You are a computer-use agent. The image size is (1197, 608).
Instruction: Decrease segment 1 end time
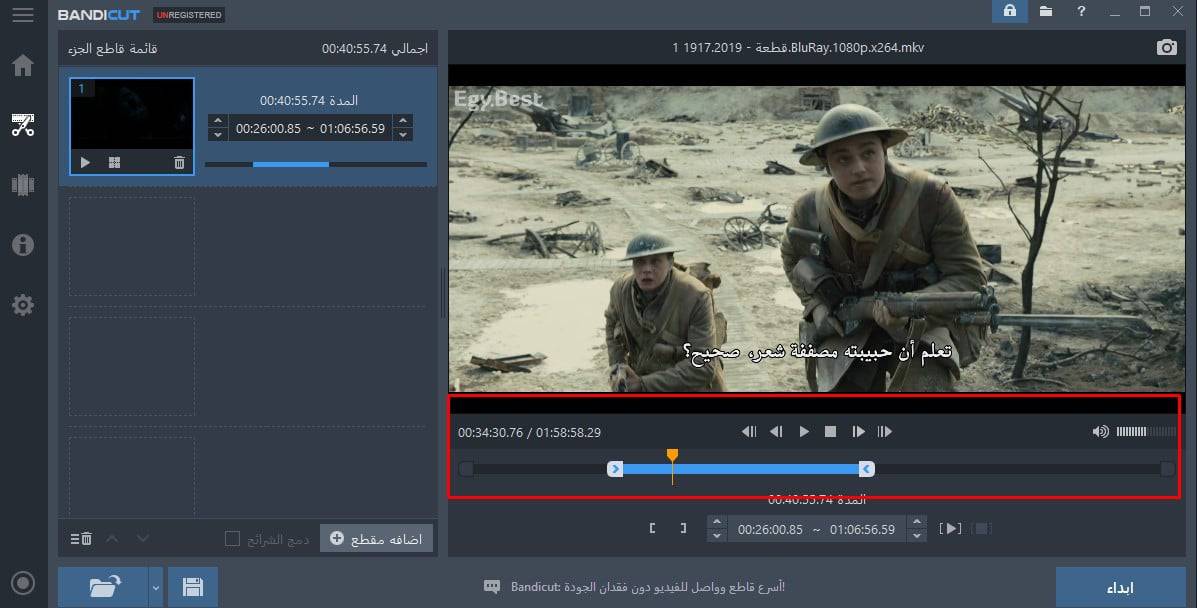click(x=404, y=135)
